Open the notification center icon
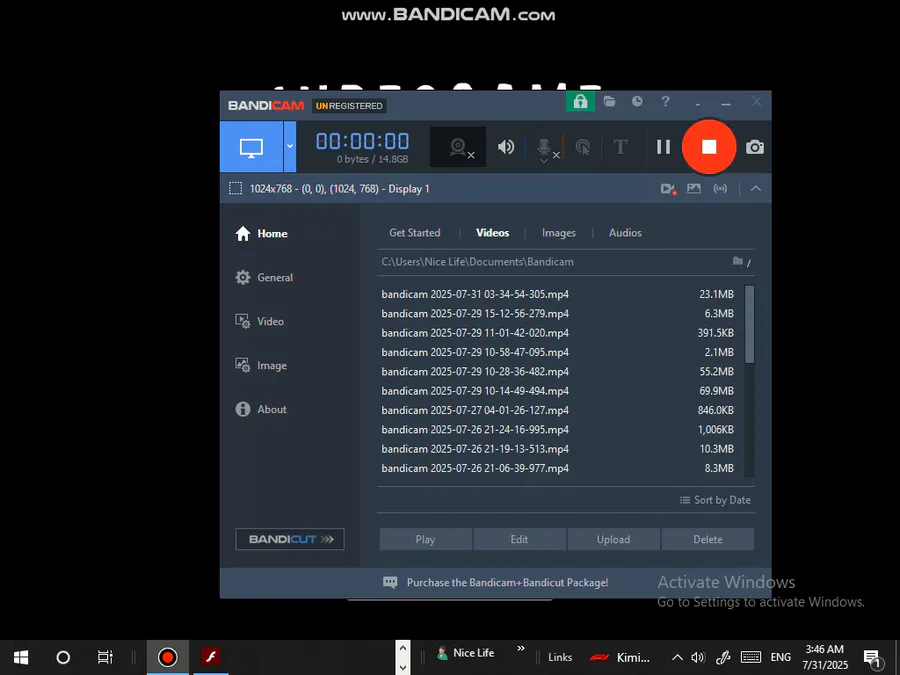This screenshot has width=900, height=675. point(872,658)
